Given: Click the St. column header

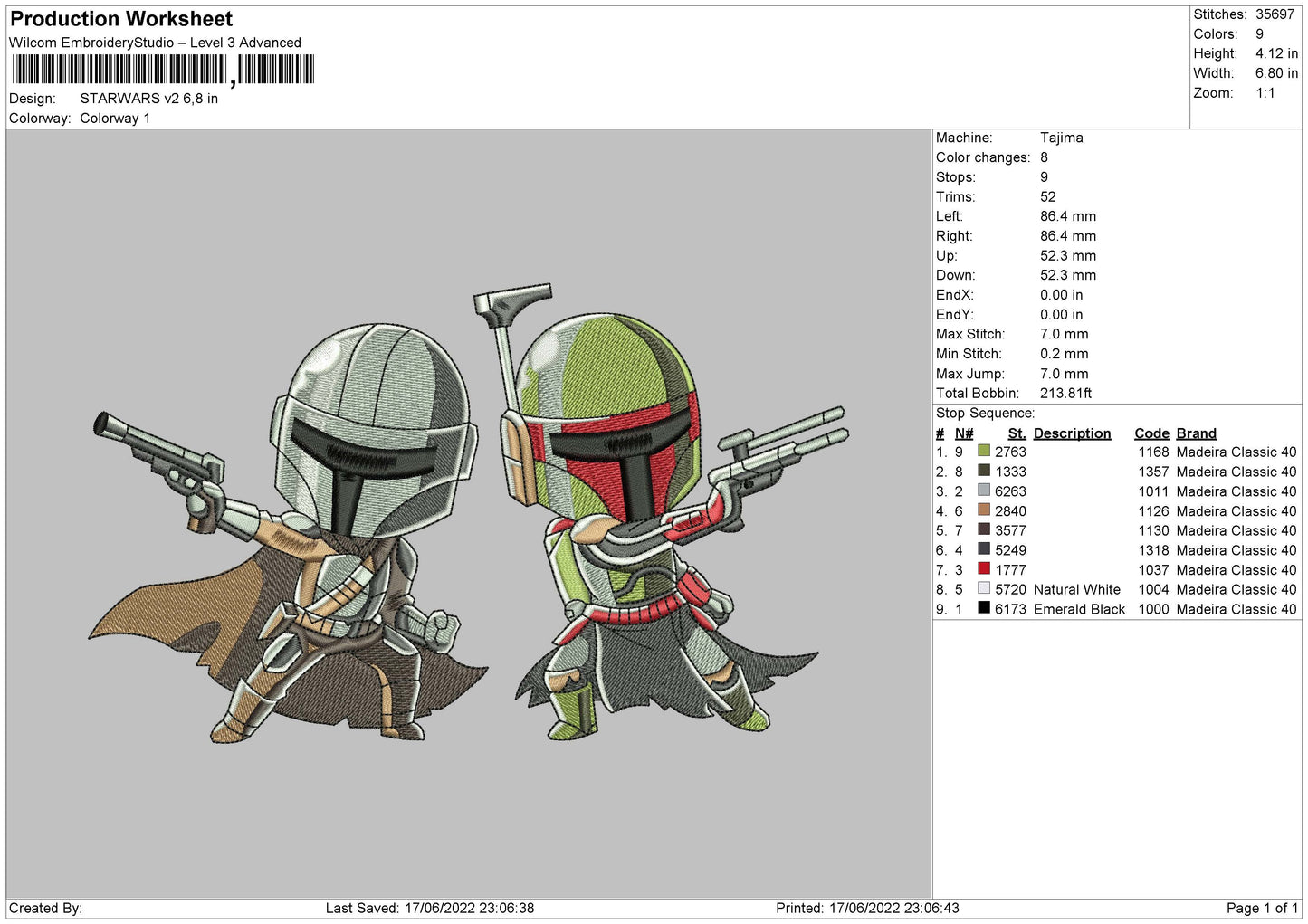Looking at the screenshot, I should coord(1017,433).
